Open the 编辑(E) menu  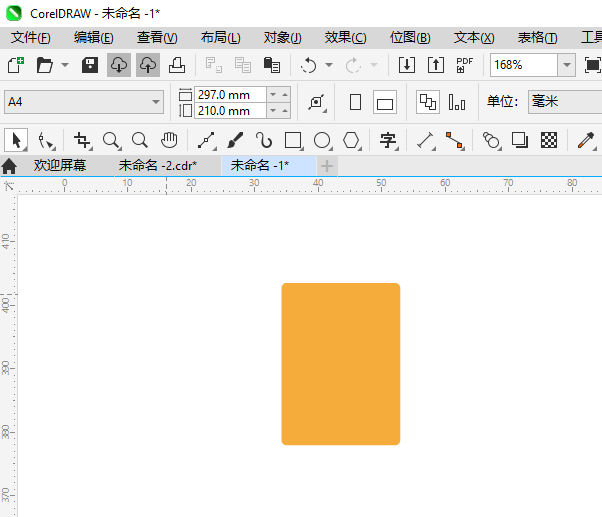coord(94,38)
